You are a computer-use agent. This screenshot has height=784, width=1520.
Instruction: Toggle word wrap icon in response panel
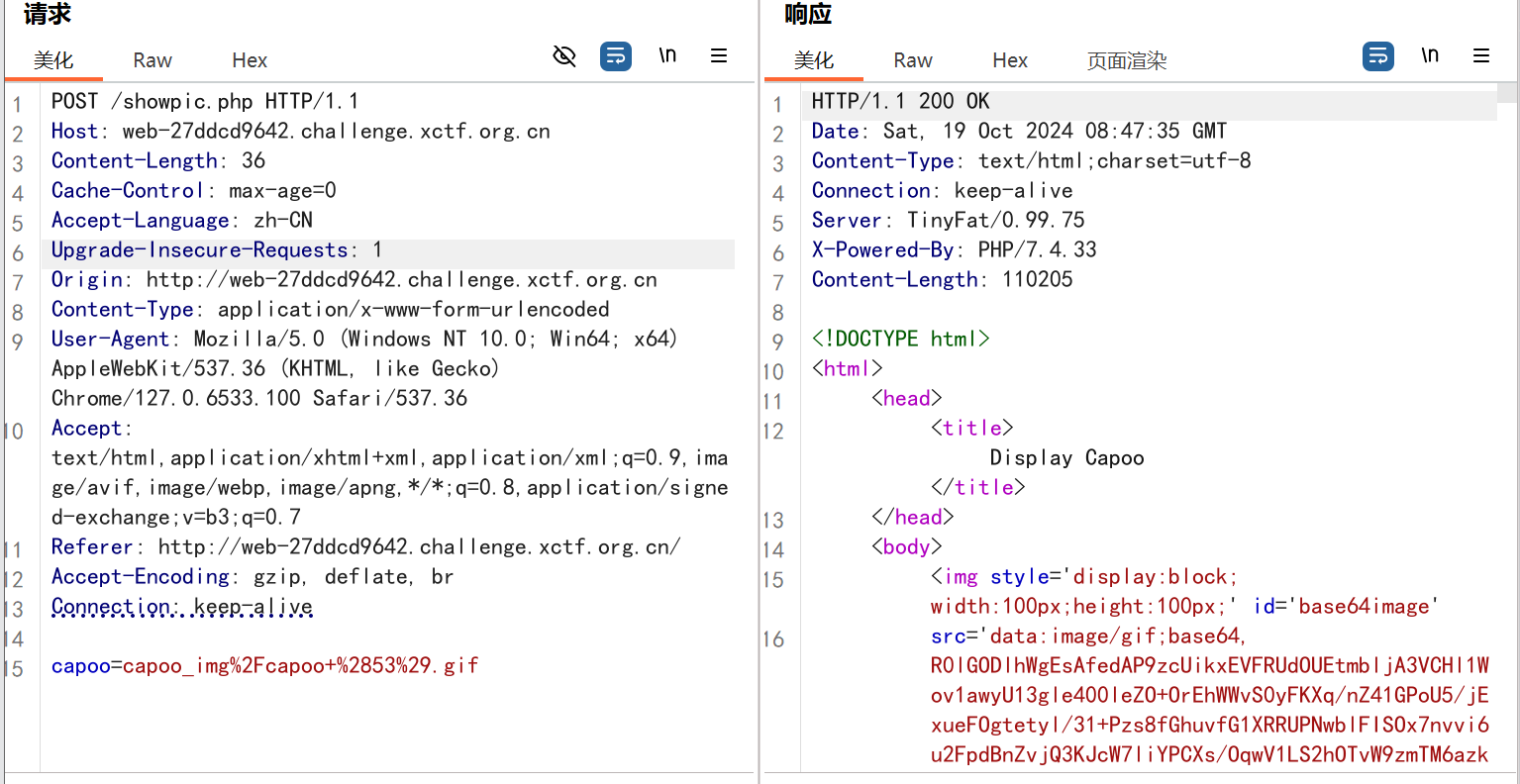pos(1378,56)
